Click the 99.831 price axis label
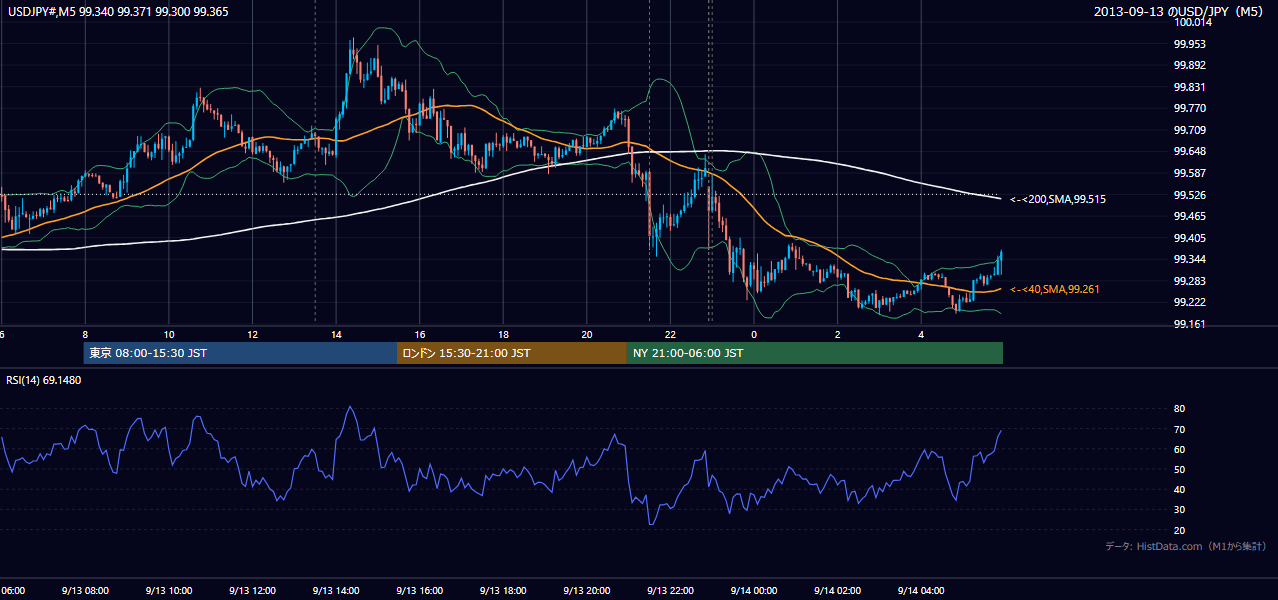 (x=1190, y=88)
